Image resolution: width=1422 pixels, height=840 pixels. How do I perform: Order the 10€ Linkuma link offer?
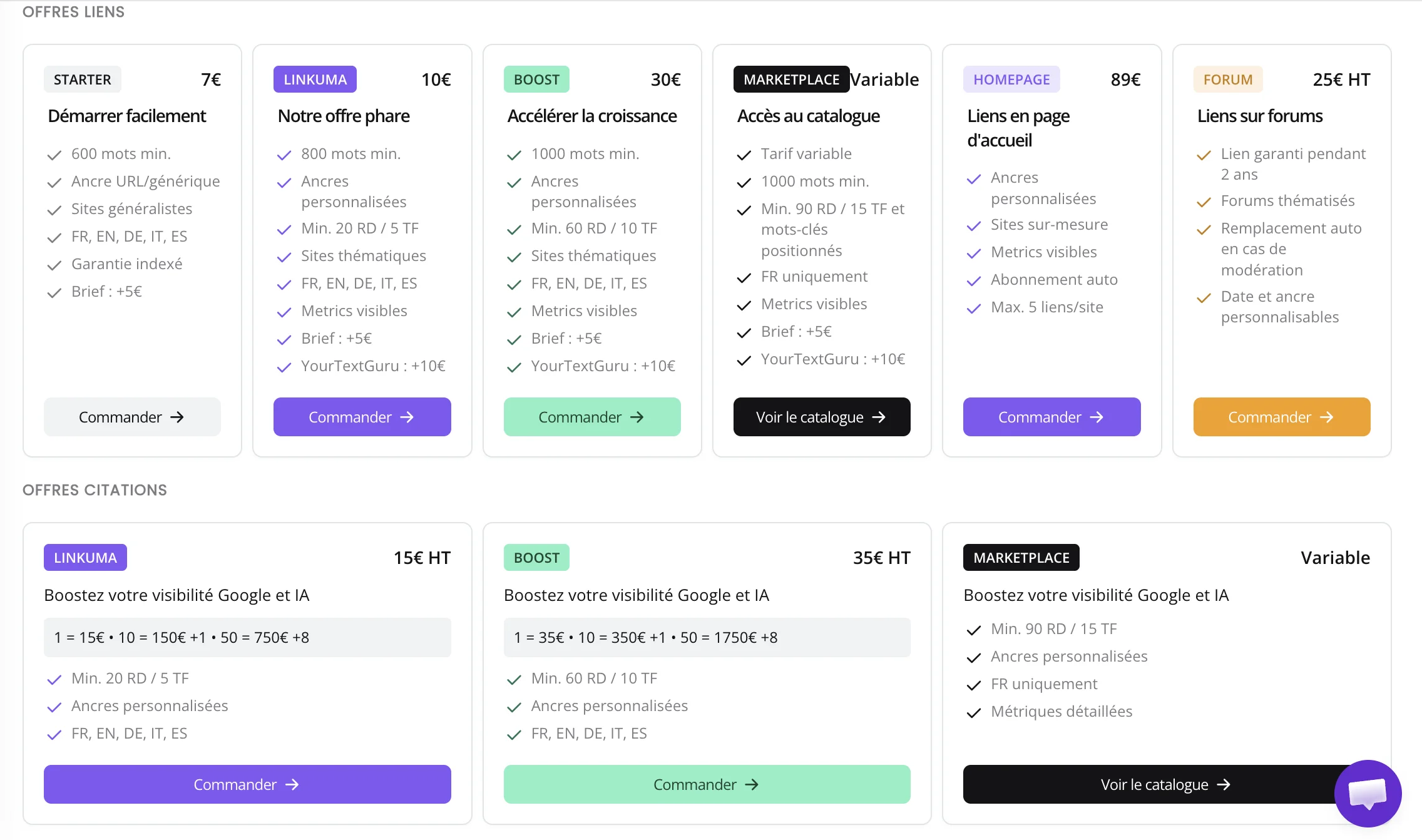362,417
